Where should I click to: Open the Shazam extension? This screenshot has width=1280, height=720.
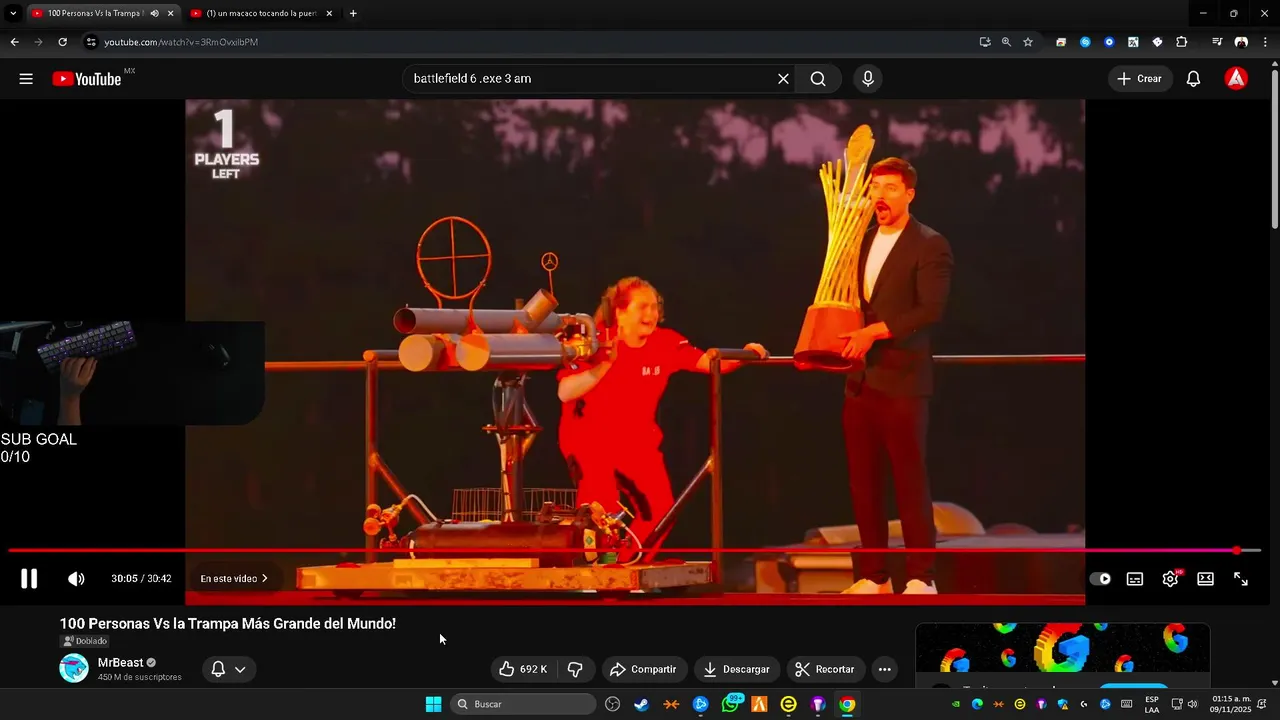(1085, 42)
